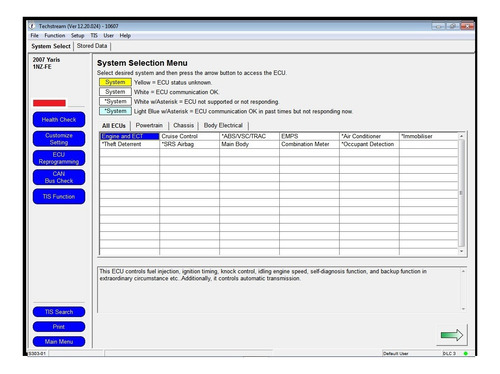Click the Print button

tap(59, 327)
